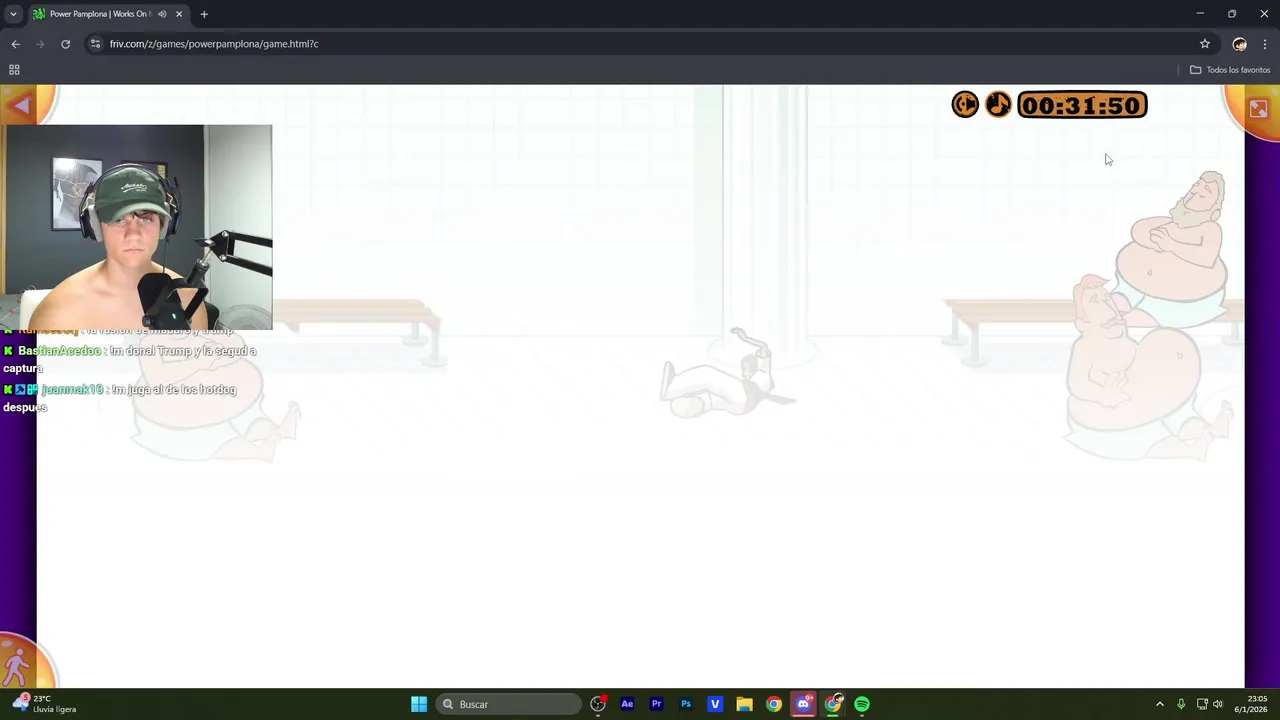Open a new browser tab
Viewport: 1280px width, 720px height.
coord(204,14)
